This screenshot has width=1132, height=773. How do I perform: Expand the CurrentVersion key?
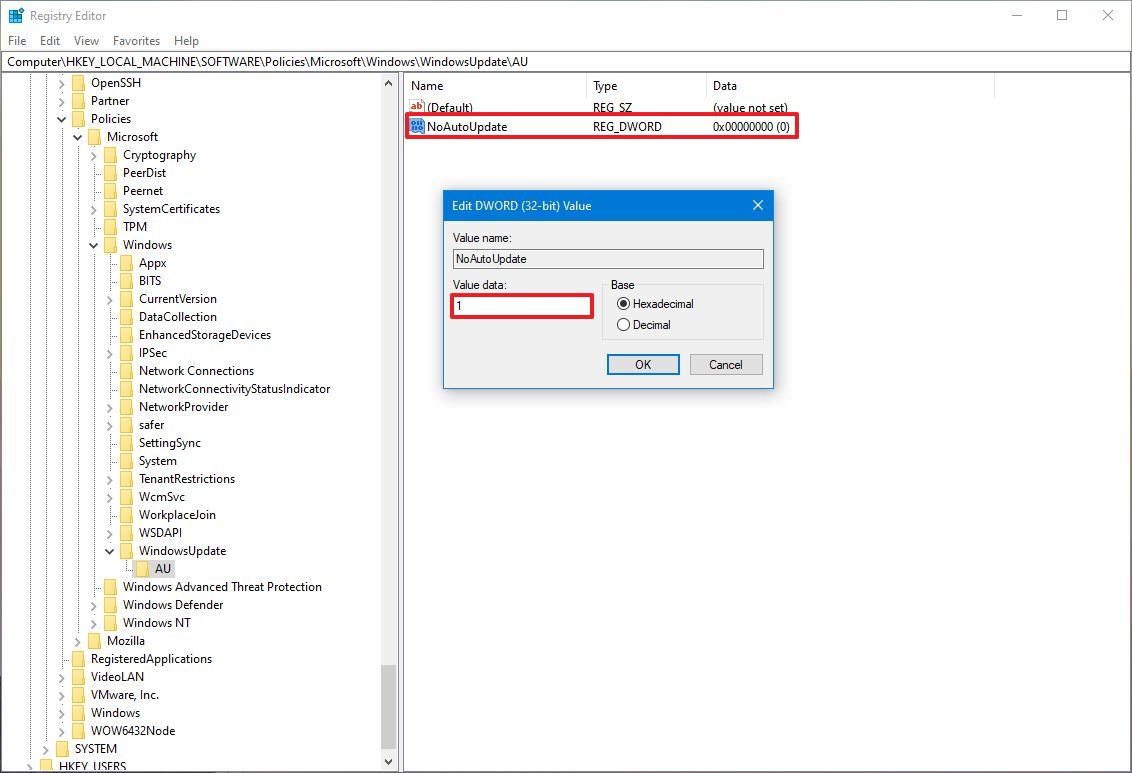click(x=109, y=299)
